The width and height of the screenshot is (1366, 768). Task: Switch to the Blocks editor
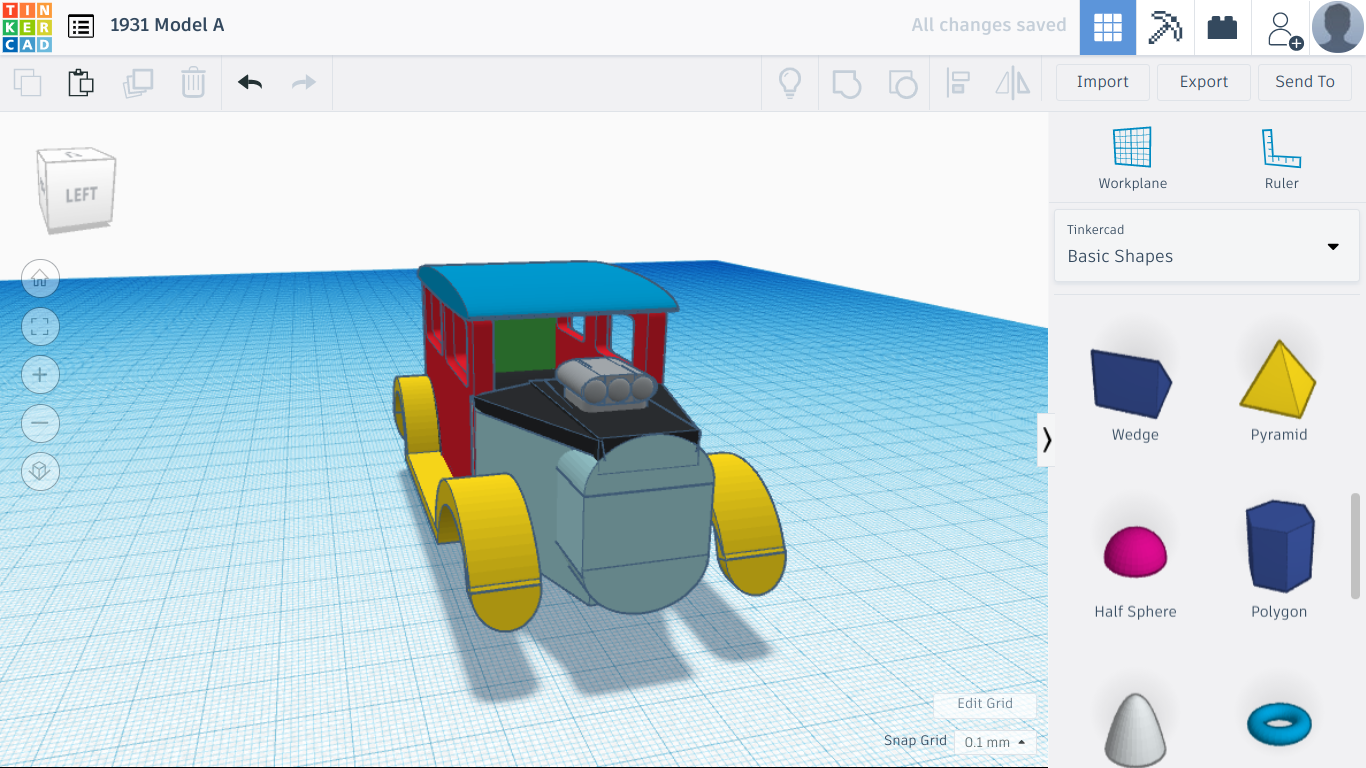point(1166,28)
